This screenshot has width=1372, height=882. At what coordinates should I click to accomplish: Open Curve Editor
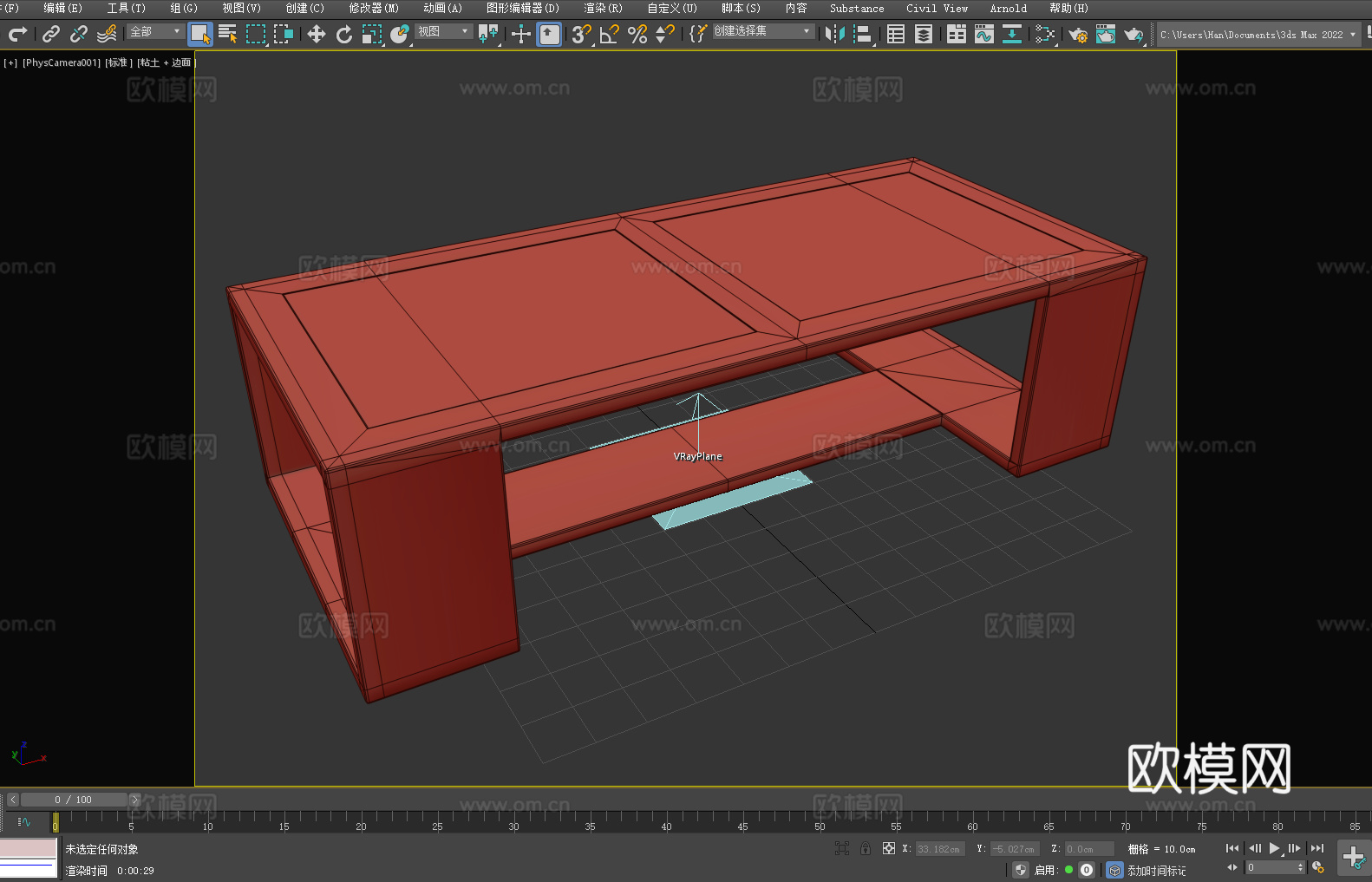click(x=984, y=34)
